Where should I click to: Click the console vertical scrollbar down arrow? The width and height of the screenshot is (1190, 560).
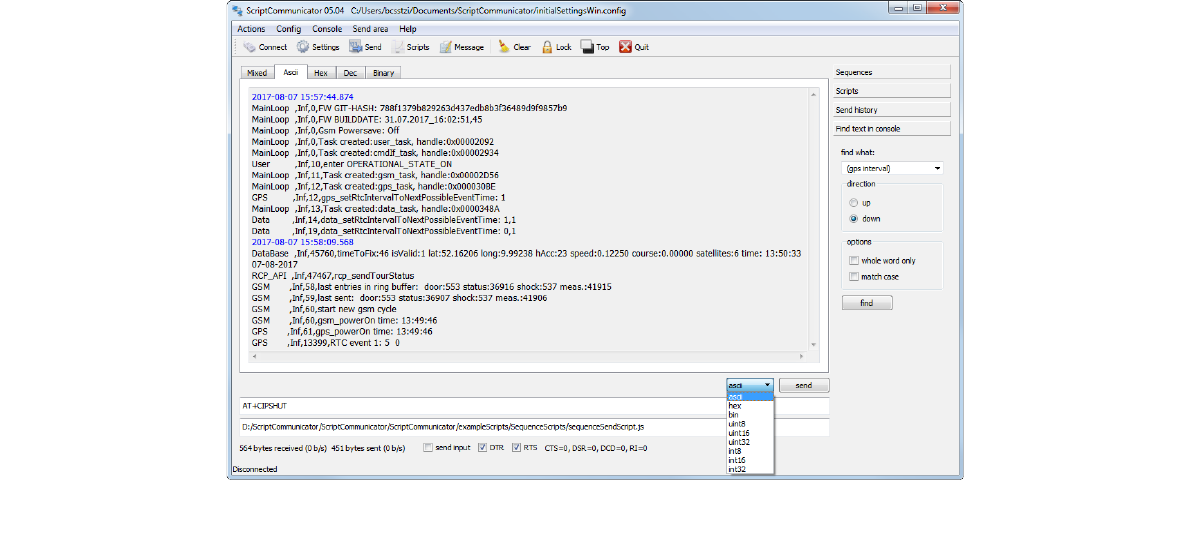[x=814, y=345]
